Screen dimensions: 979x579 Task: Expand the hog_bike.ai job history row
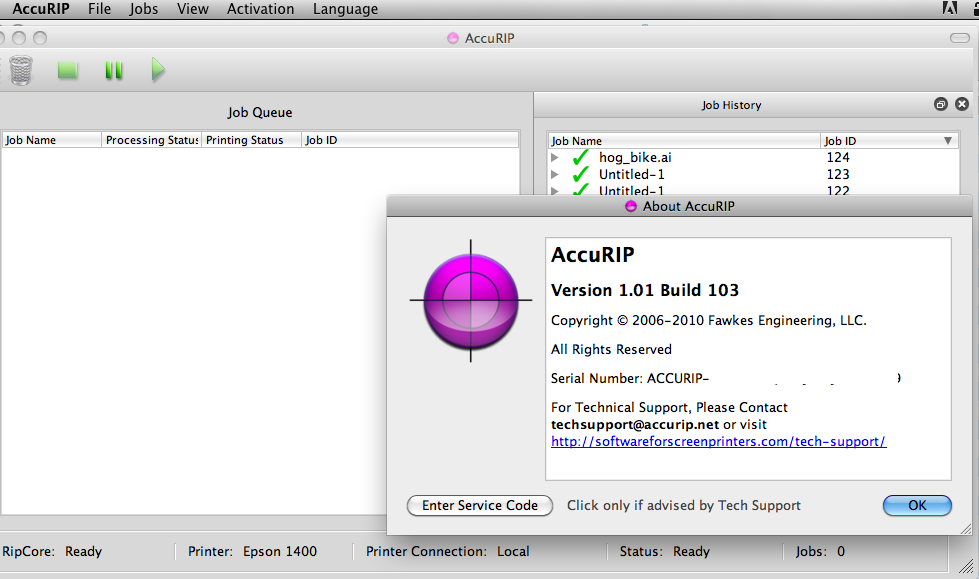pos(554,157)
